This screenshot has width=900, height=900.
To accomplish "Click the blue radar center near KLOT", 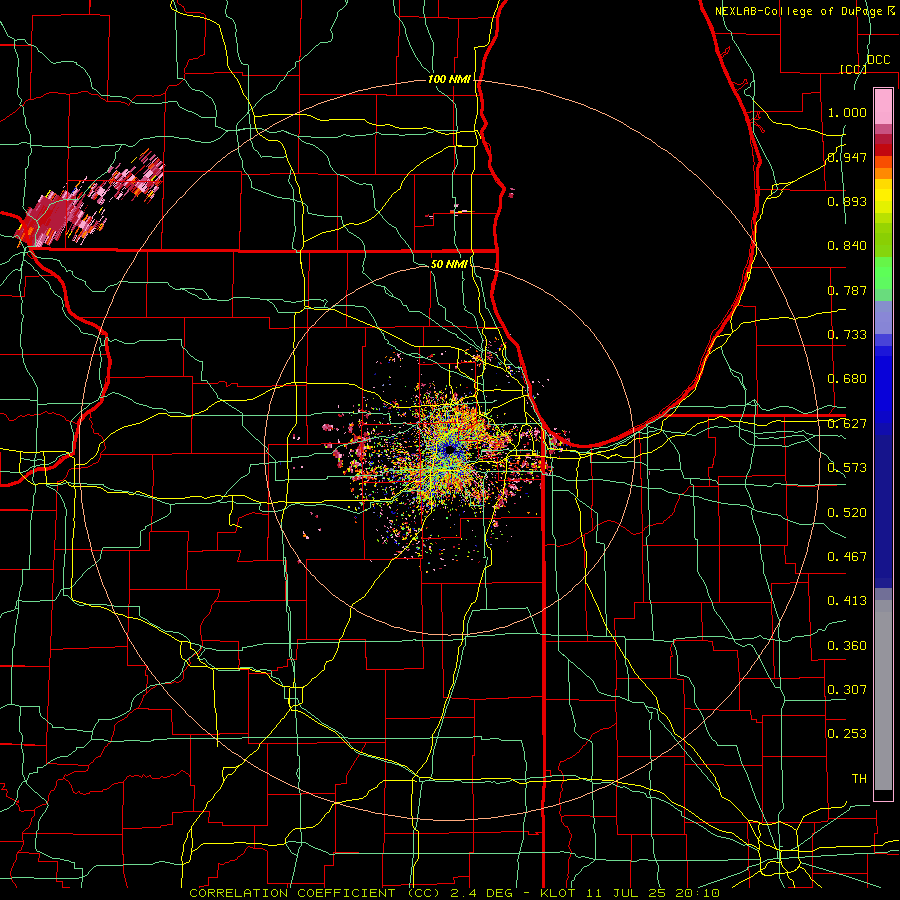I will click(x=449, y=450).
